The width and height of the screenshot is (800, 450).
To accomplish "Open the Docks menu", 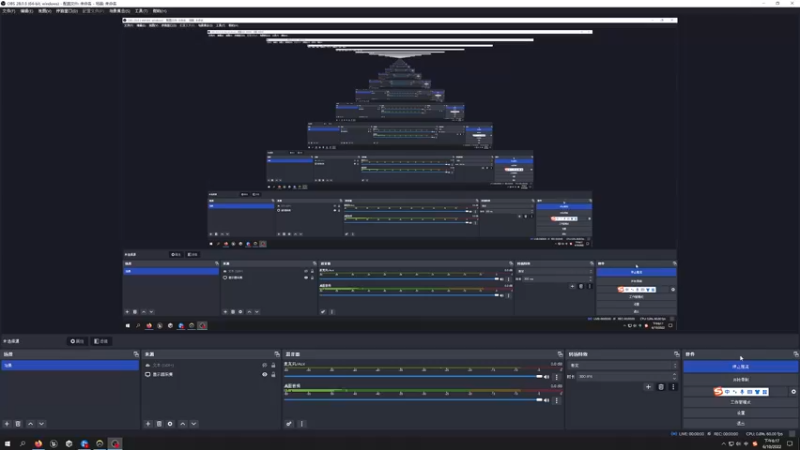I will tap(67, 11).
